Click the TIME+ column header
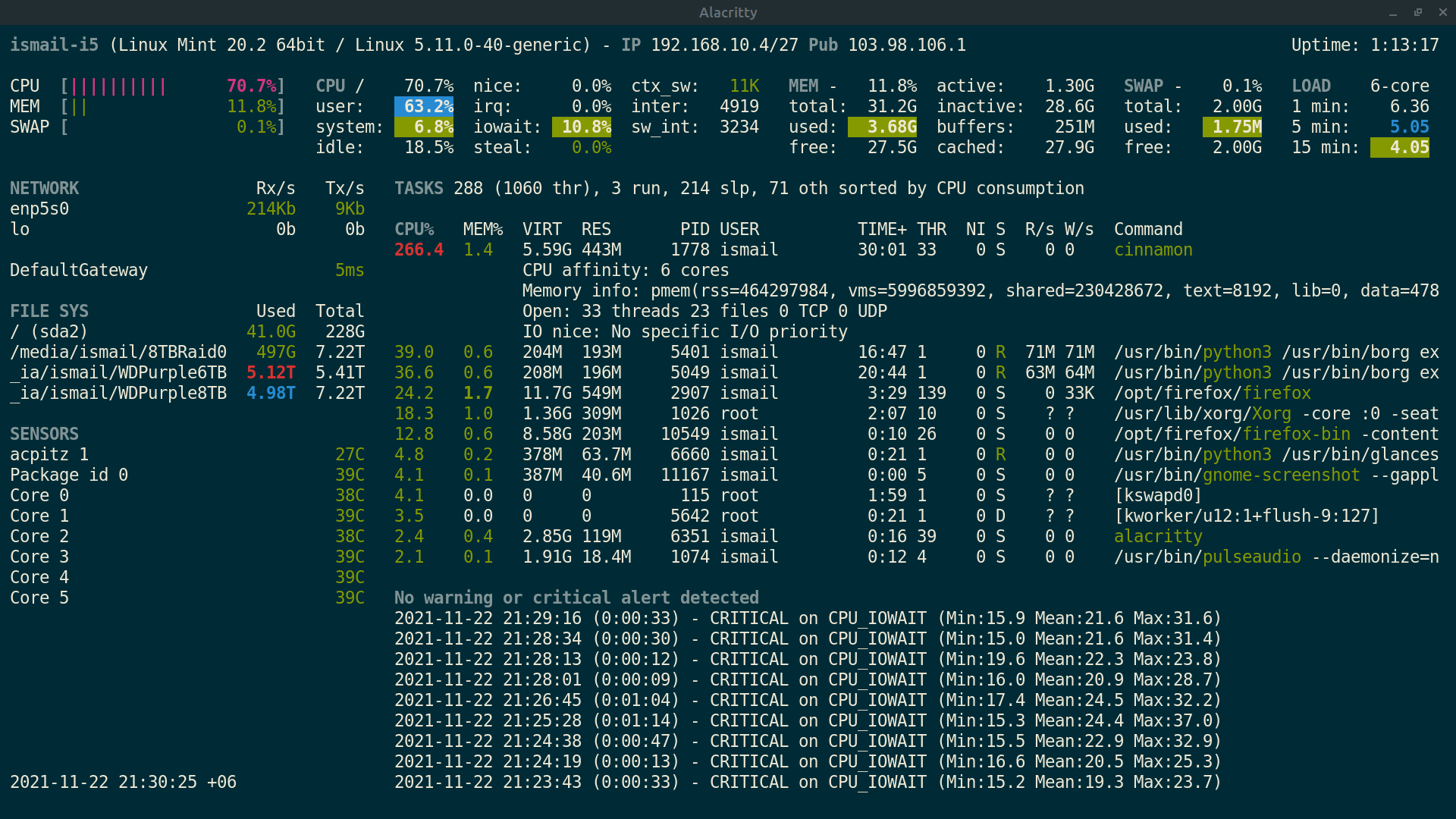1456x819 pixels. [x=882, y=230]
